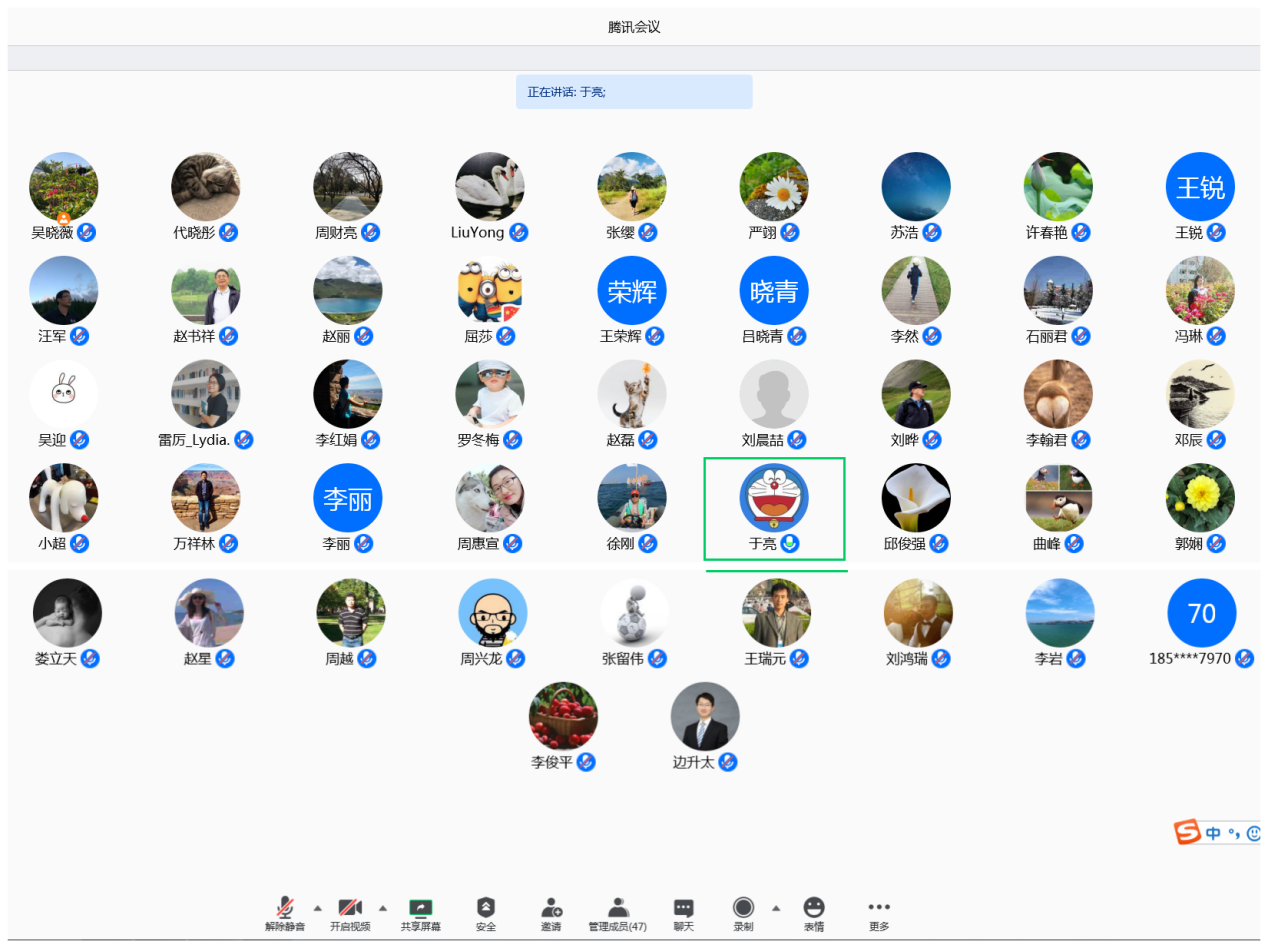Click the participant name 边升太
1268x948 pixels.
693,763
